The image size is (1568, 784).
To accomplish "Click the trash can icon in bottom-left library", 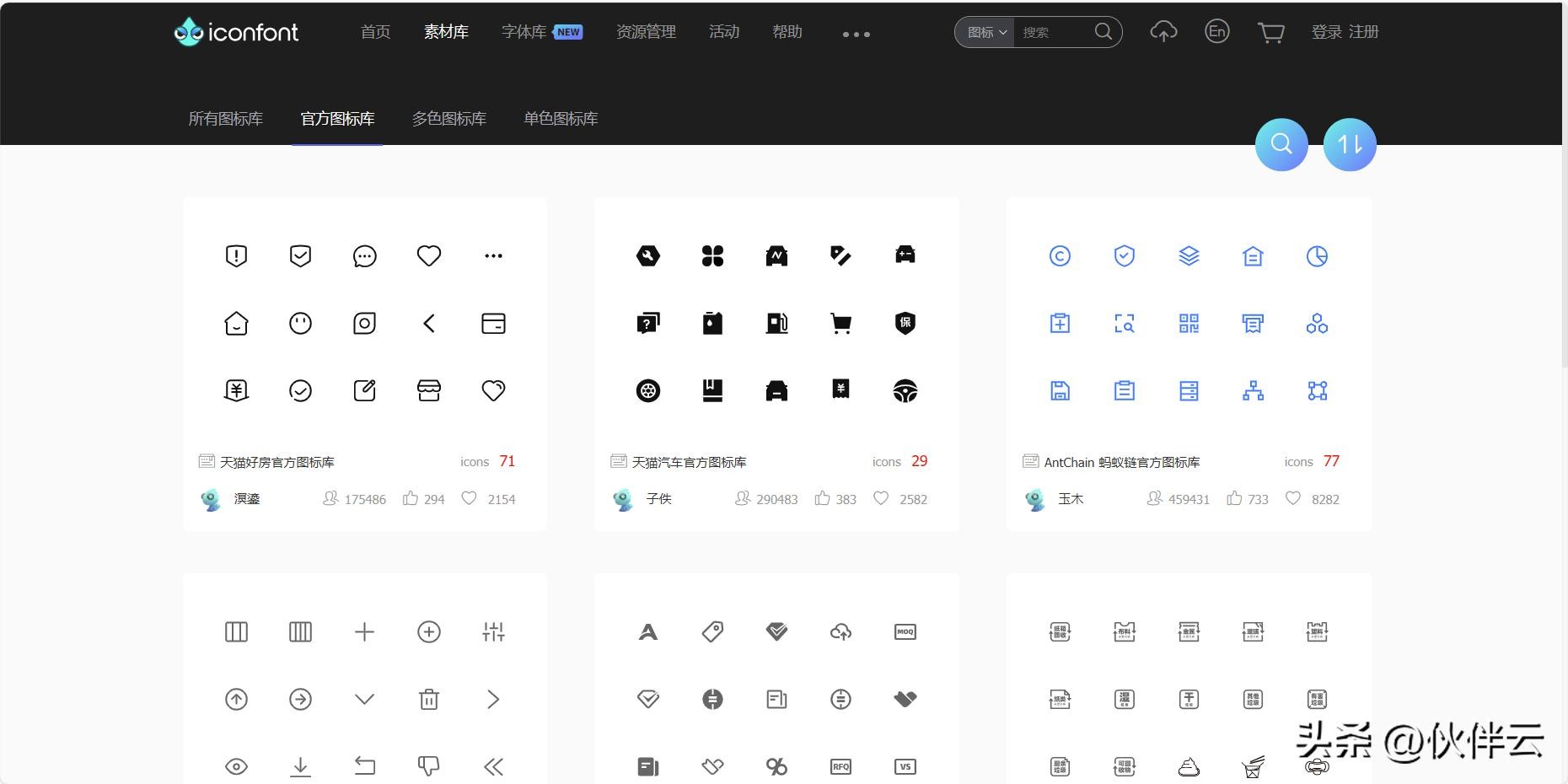I will (429, 699).
